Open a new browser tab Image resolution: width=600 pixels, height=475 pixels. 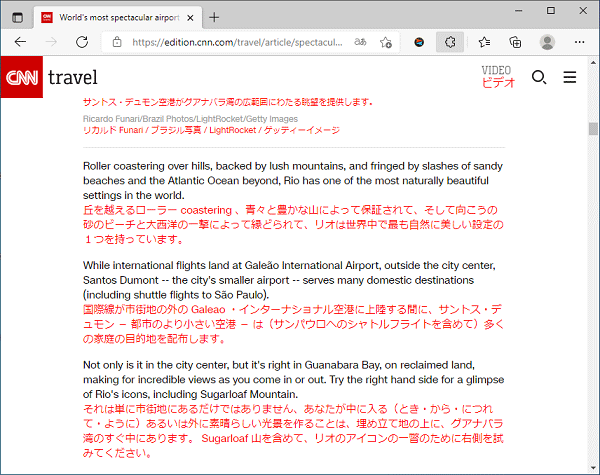tap(214, 17)
